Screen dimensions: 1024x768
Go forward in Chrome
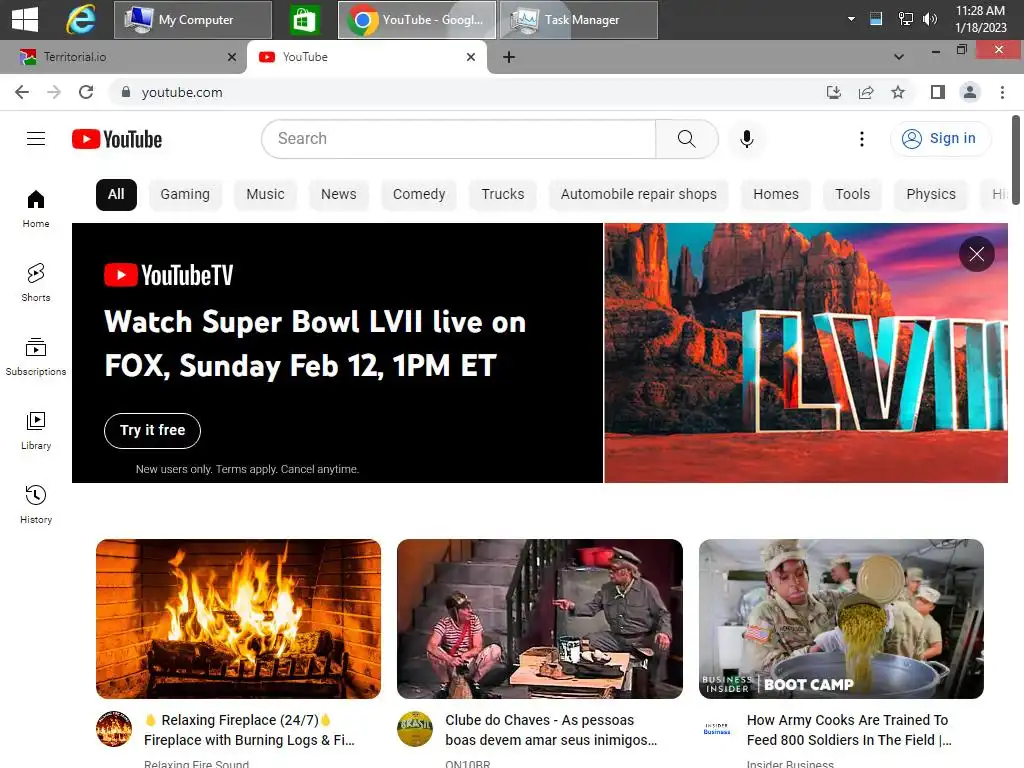pyautogui.click(x=54, y=92)
